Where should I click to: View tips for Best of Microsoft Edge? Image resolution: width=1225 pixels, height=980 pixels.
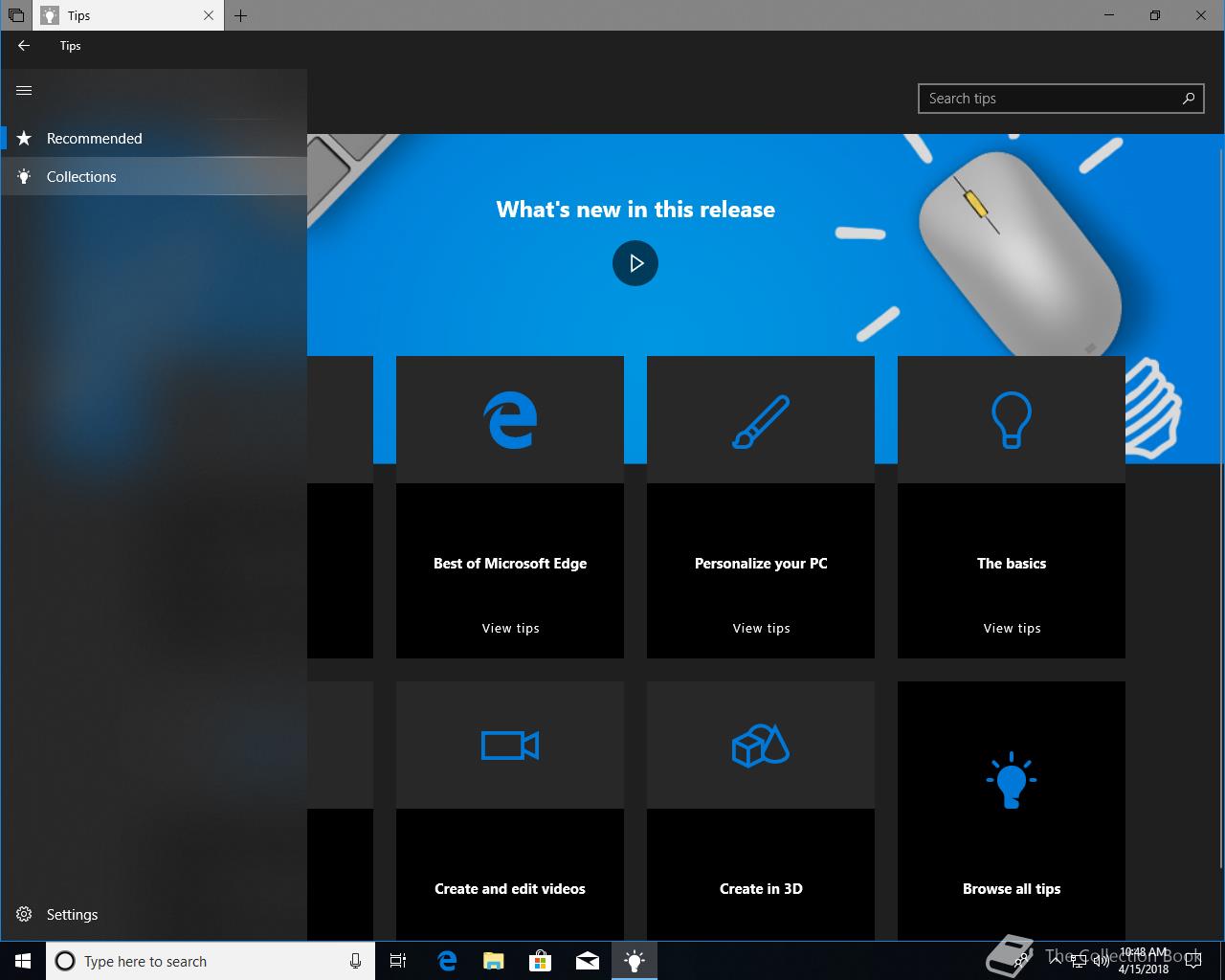[x=510, y=628]
